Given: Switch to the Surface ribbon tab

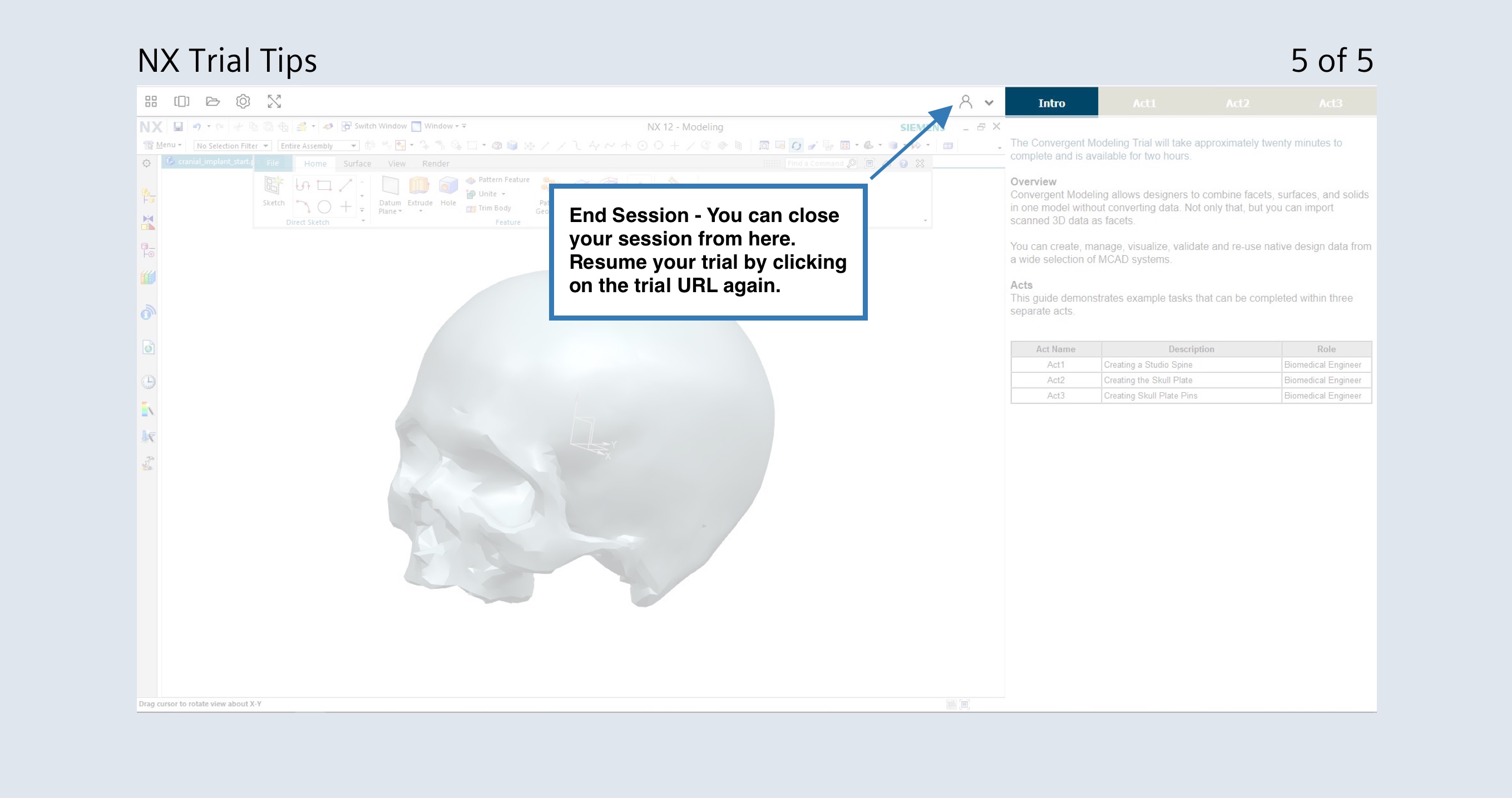Looking at the screenshot, I should 357,164.
